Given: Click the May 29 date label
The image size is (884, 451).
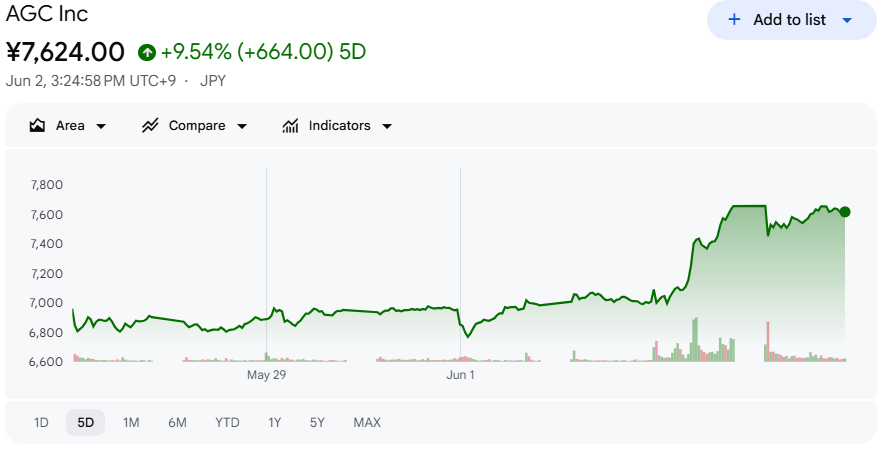Looking at the screenshot, I should click(x=266, y=375).
